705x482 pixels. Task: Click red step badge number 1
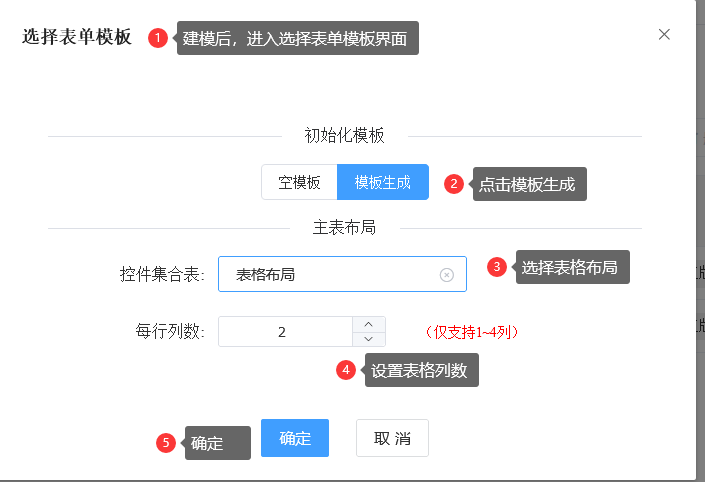(158, 38)
